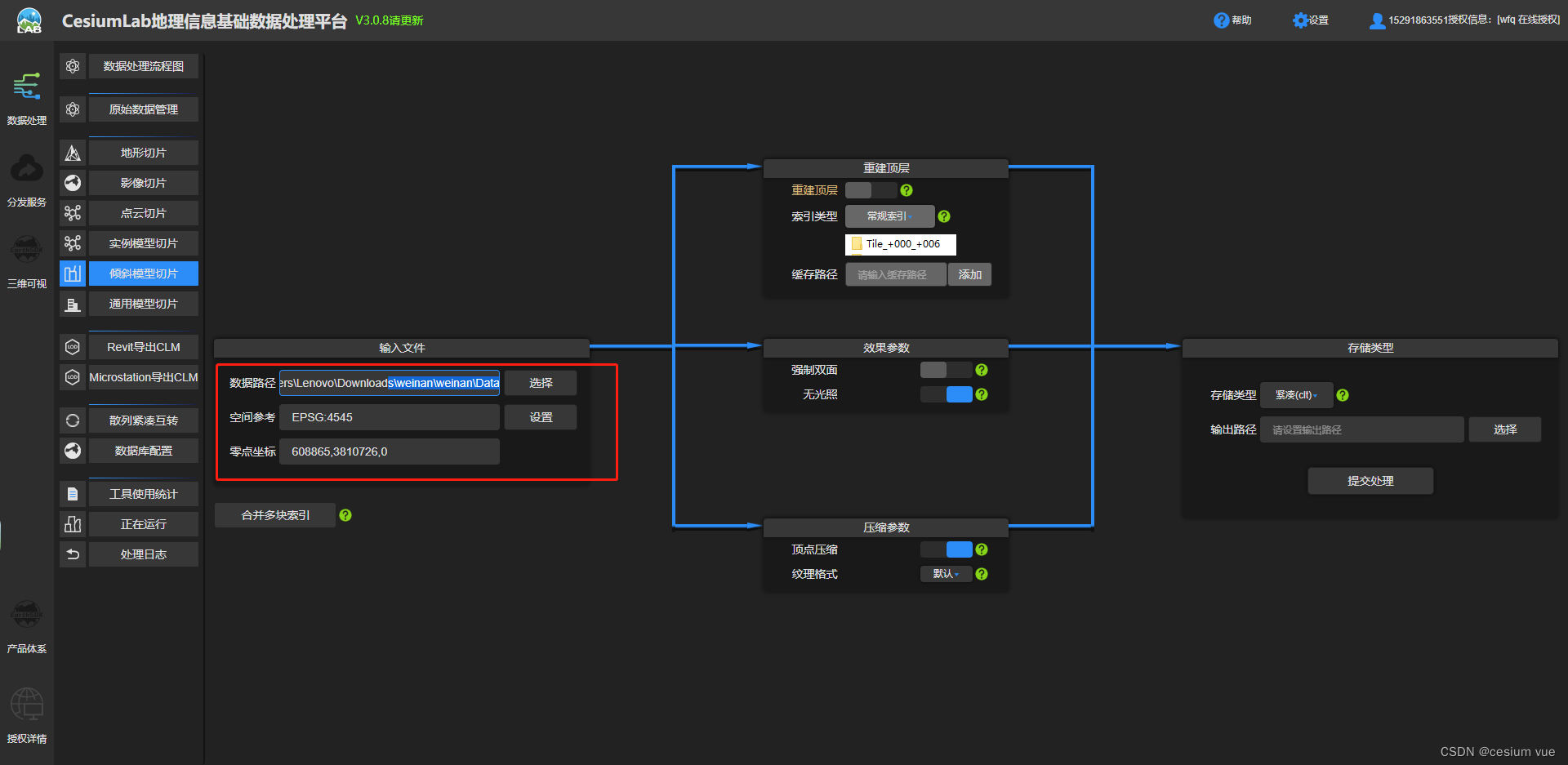Open 数据处理流程图 menu item
The width and height of the screenshot is (1568, 765).
click(144, 66)
